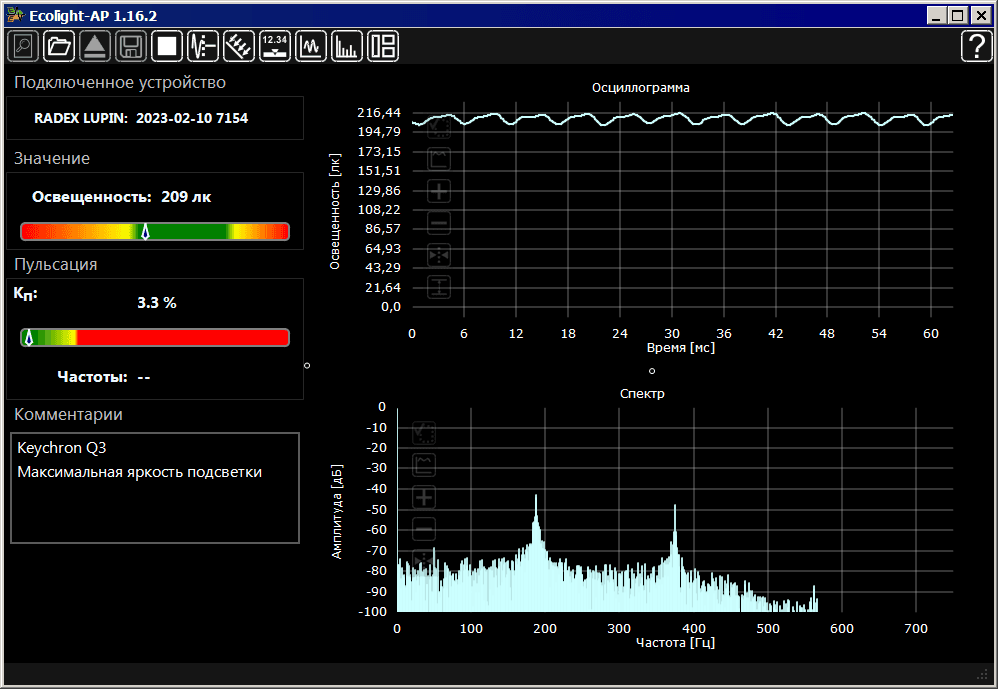Click the Осциллограмма chart title
Viewport: 998px width, 689px height.
click(x=641, y=88)
